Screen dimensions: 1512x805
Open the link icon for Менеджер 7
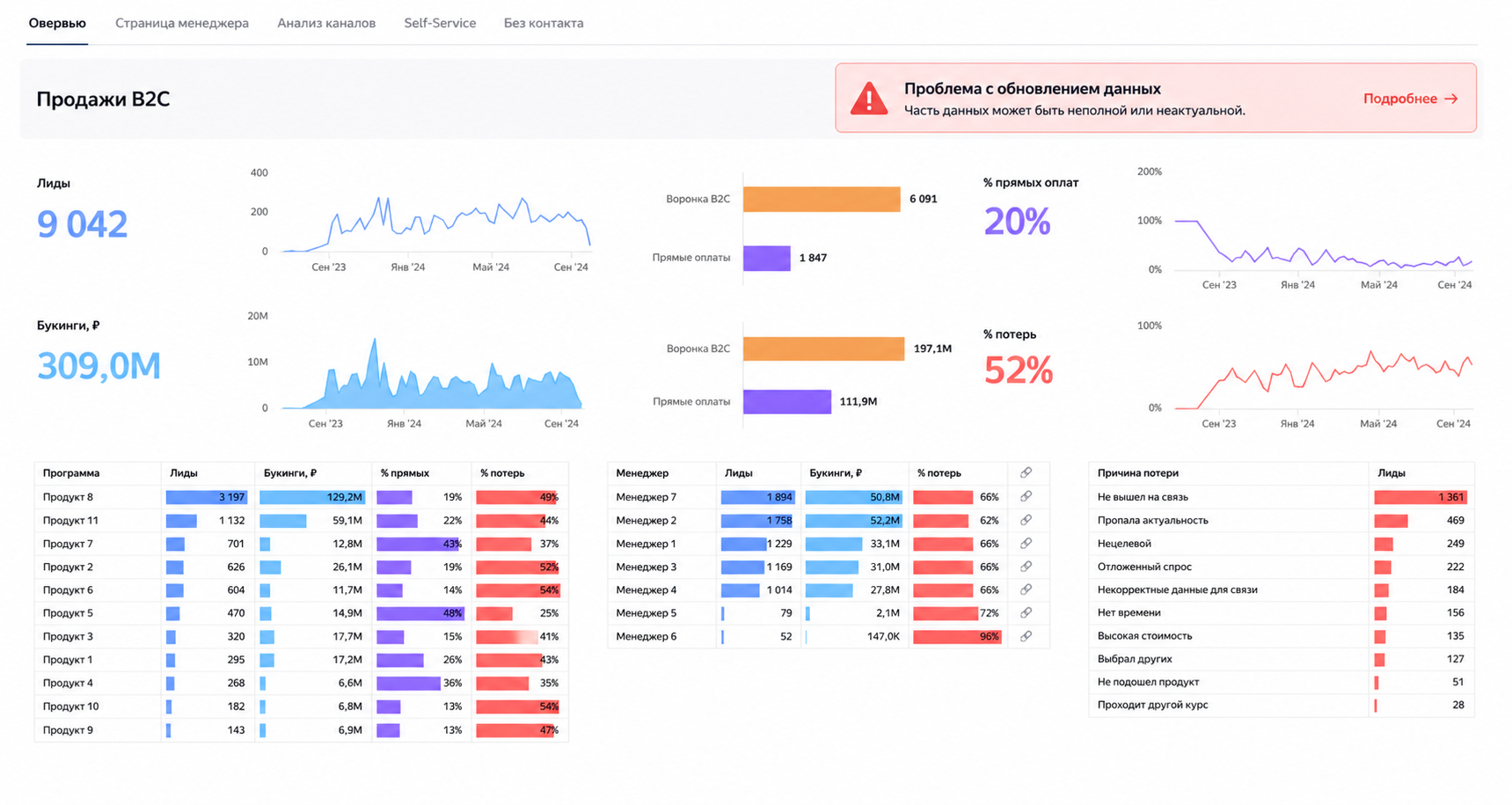click(1026, 497)
